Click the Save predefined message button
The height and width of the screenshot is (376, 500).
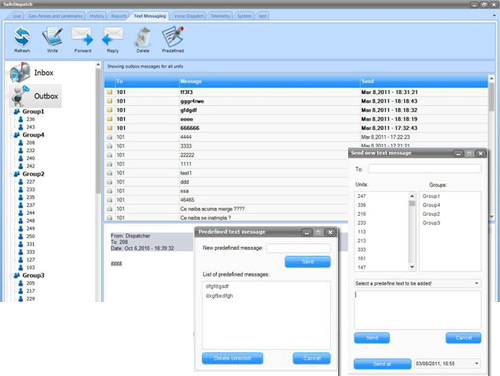click(308, 262)
